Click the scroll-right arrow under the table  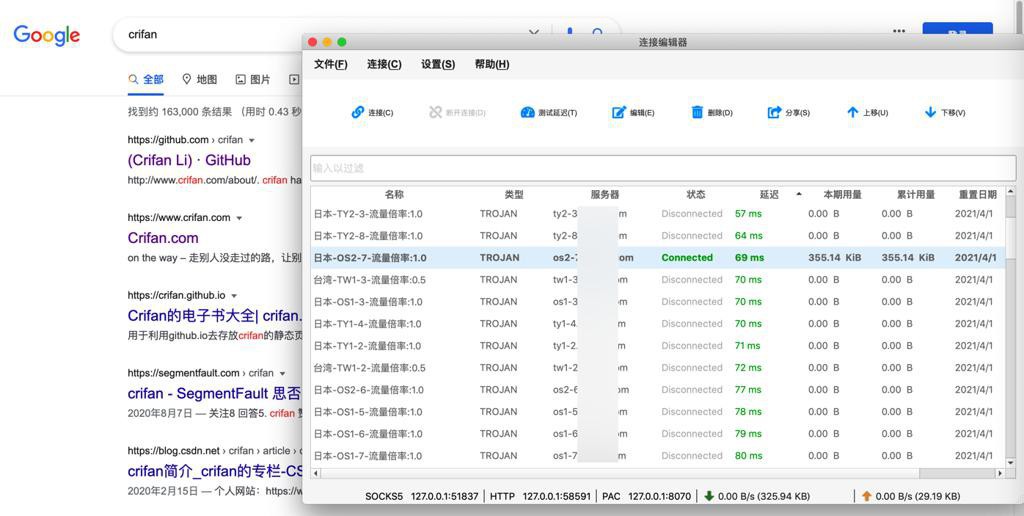click(x=1000, y=473)
